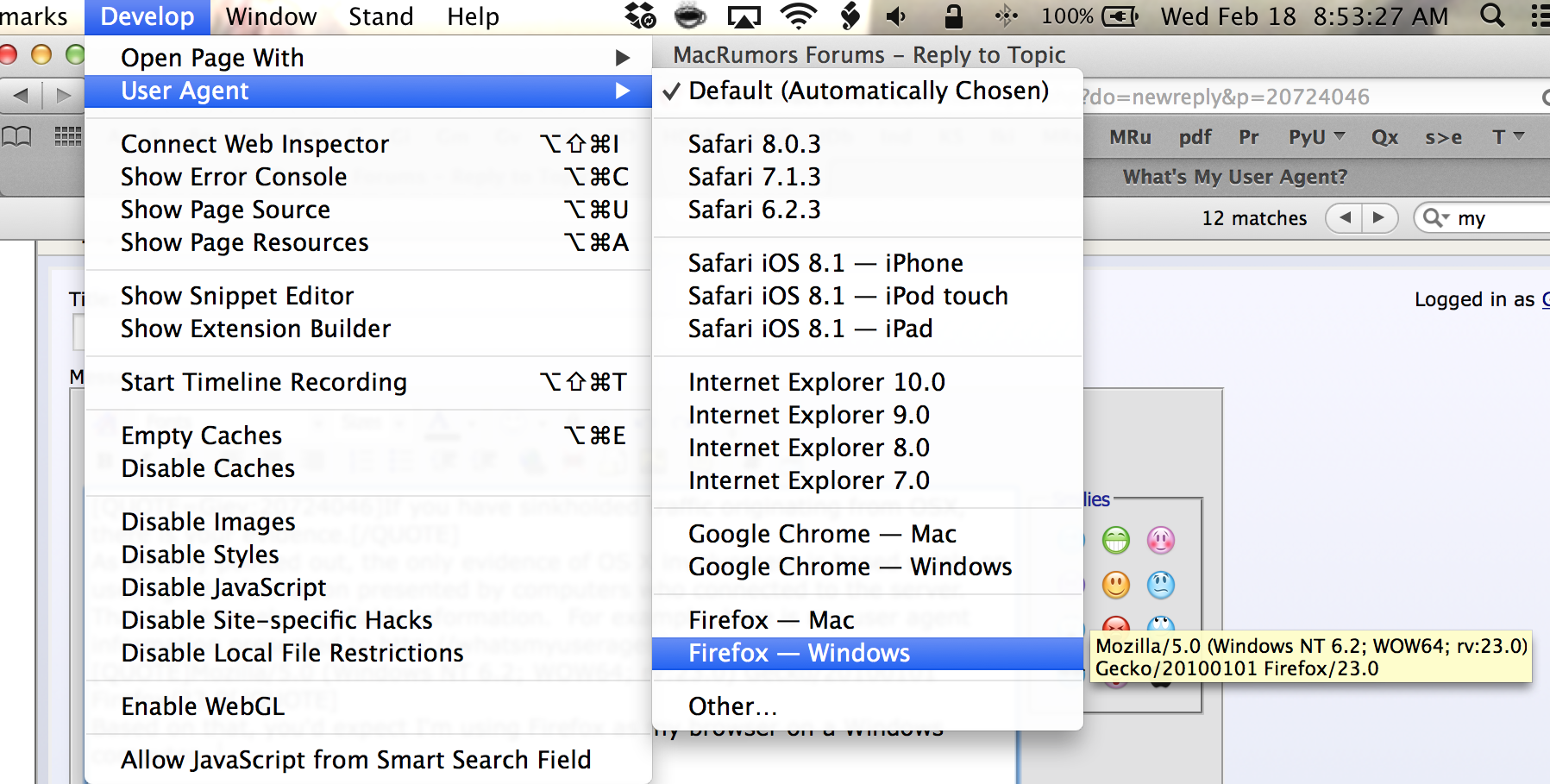
Task: Open the MRu bookmark
Action: point(1130,137)
